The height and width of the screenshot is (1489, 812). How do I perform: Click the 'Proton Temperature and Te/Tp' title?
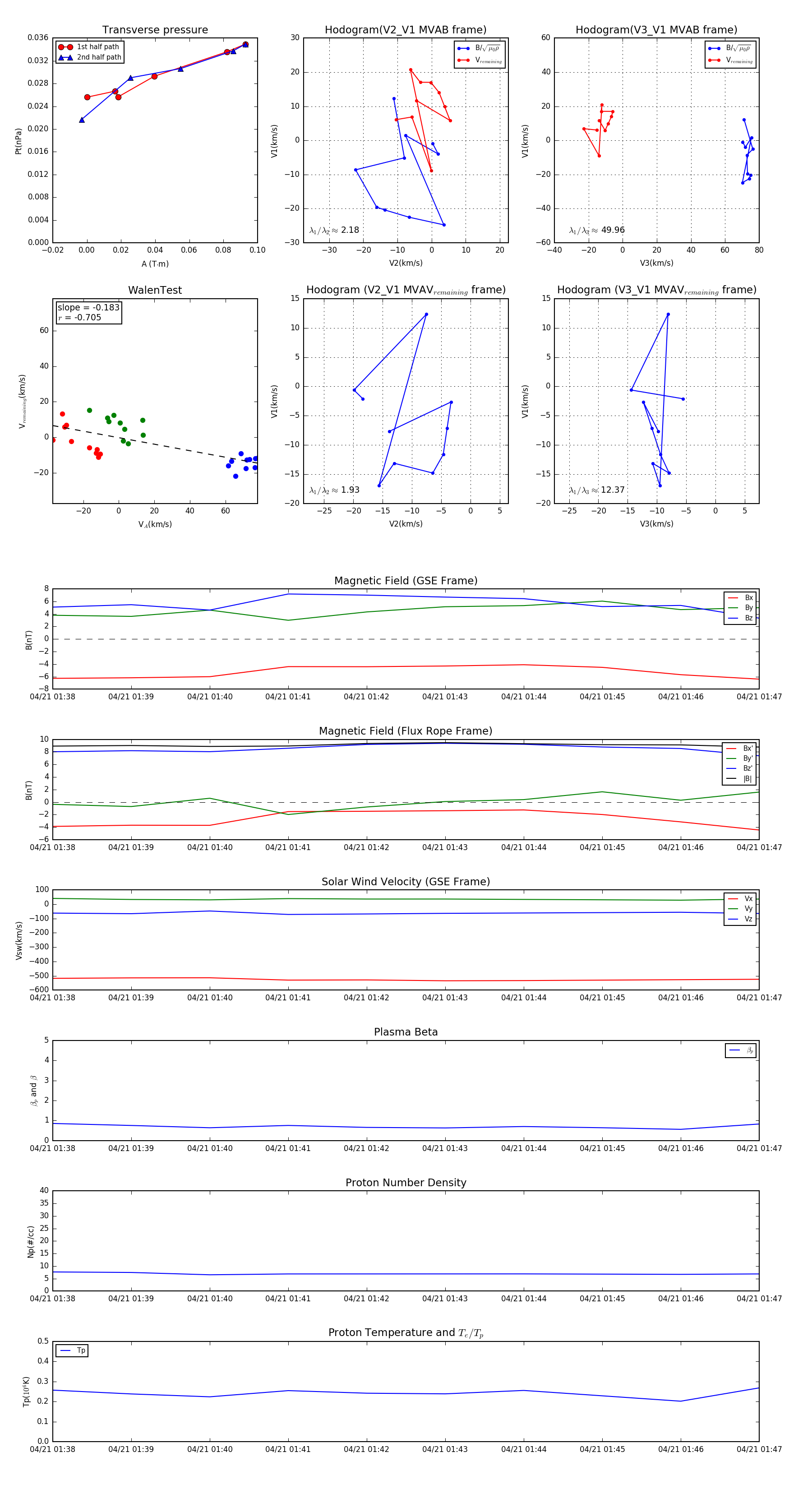tap(406, 1333)
